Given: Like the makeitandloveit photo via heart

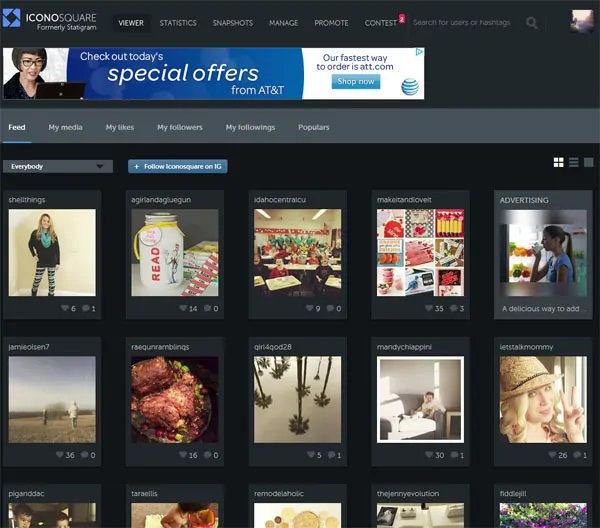Looking at the screenshot, I should pos(429,308).
